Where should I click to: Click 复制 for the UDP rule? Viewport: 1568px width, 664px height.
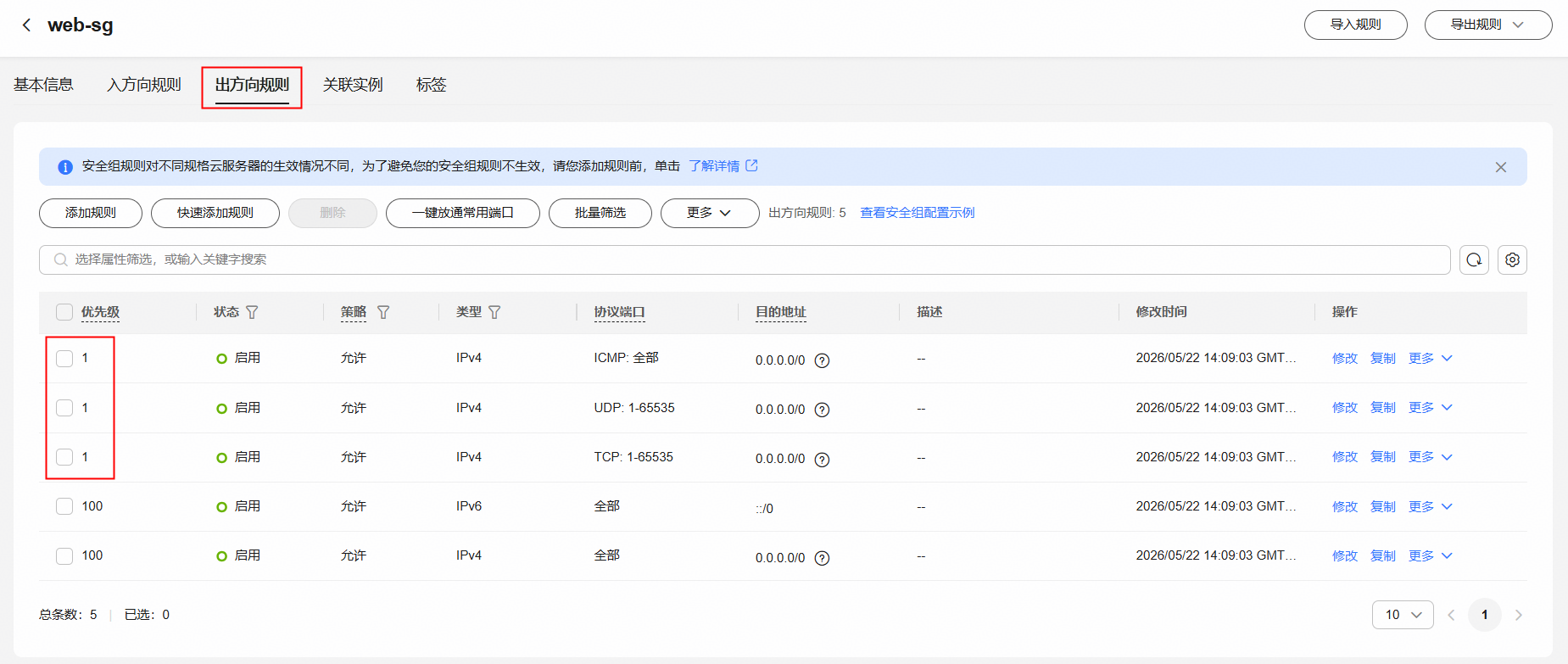point(1383,408)
